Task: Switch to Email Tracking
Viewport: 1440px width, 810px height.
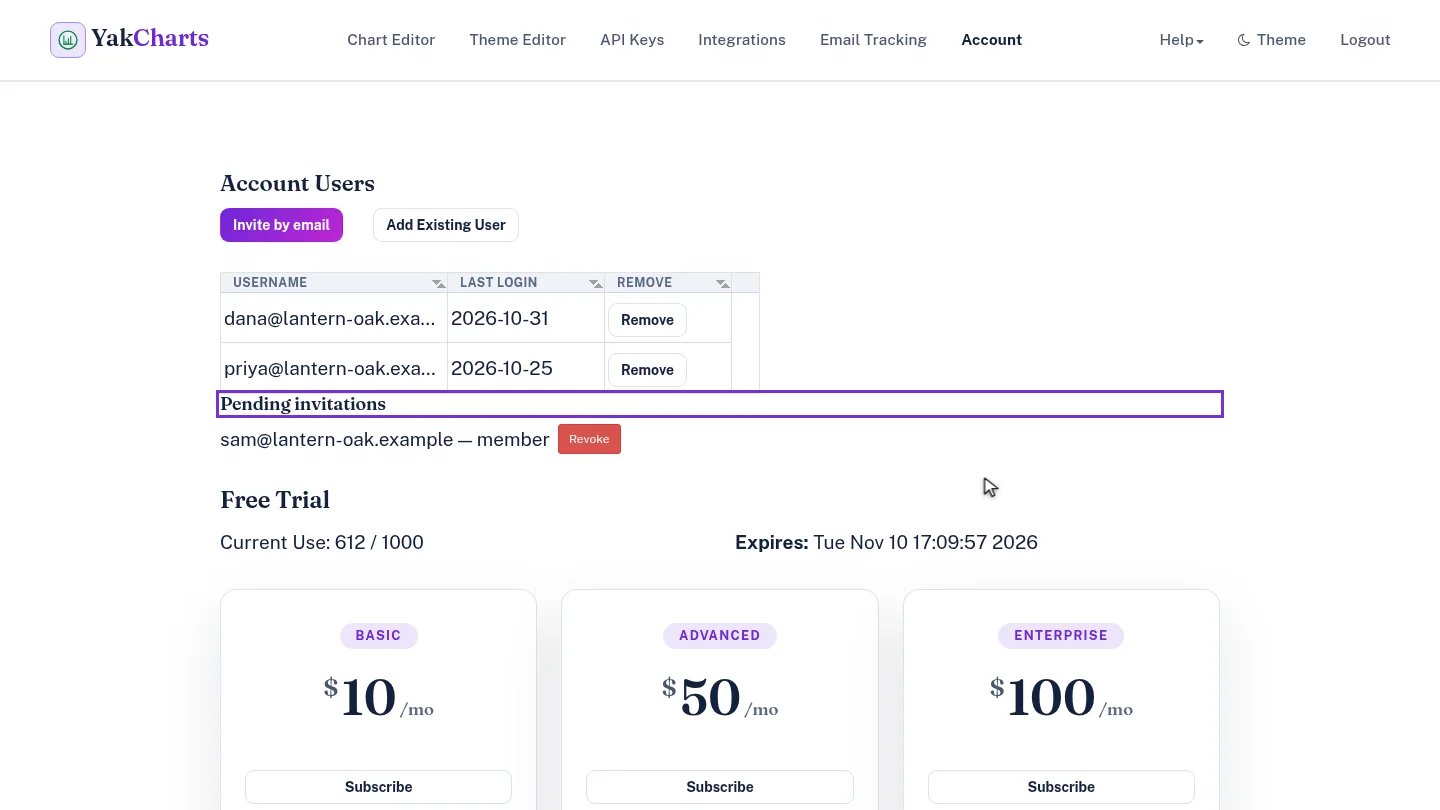Action: [873, 40]
